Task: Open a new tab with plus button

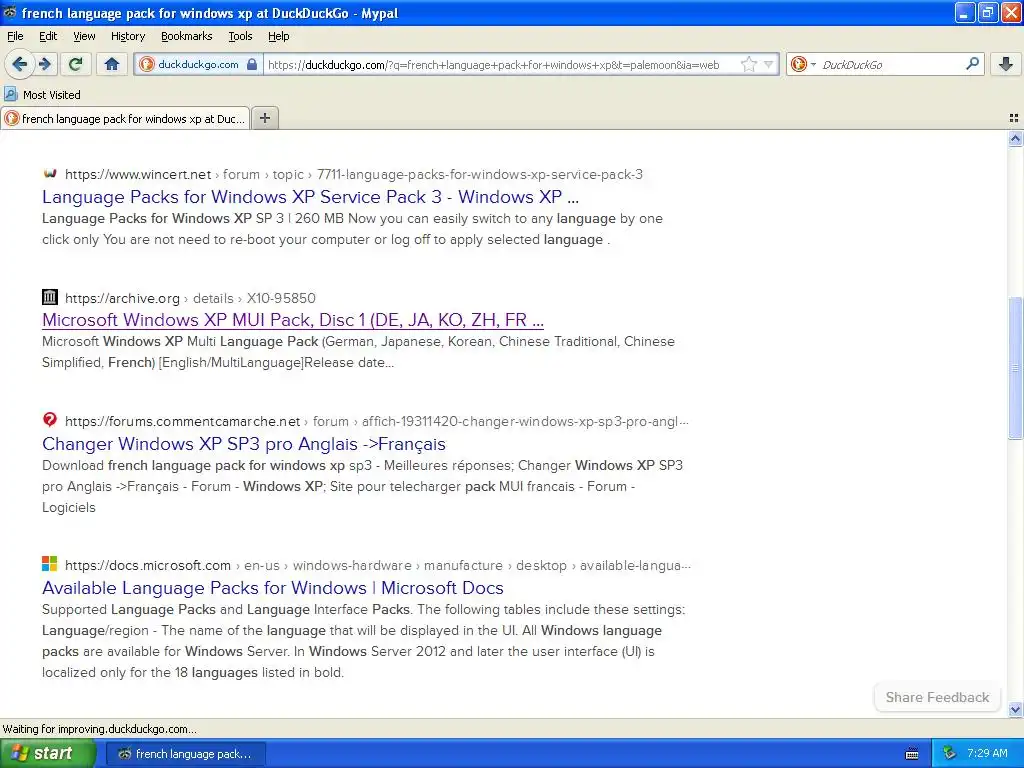Action: 264,118
